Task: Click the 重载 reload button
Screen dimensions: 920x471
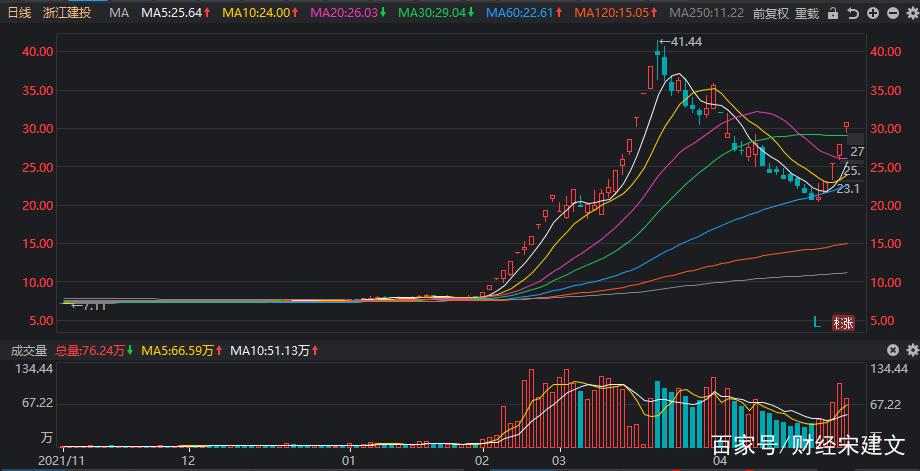Action: pos(807,13)
